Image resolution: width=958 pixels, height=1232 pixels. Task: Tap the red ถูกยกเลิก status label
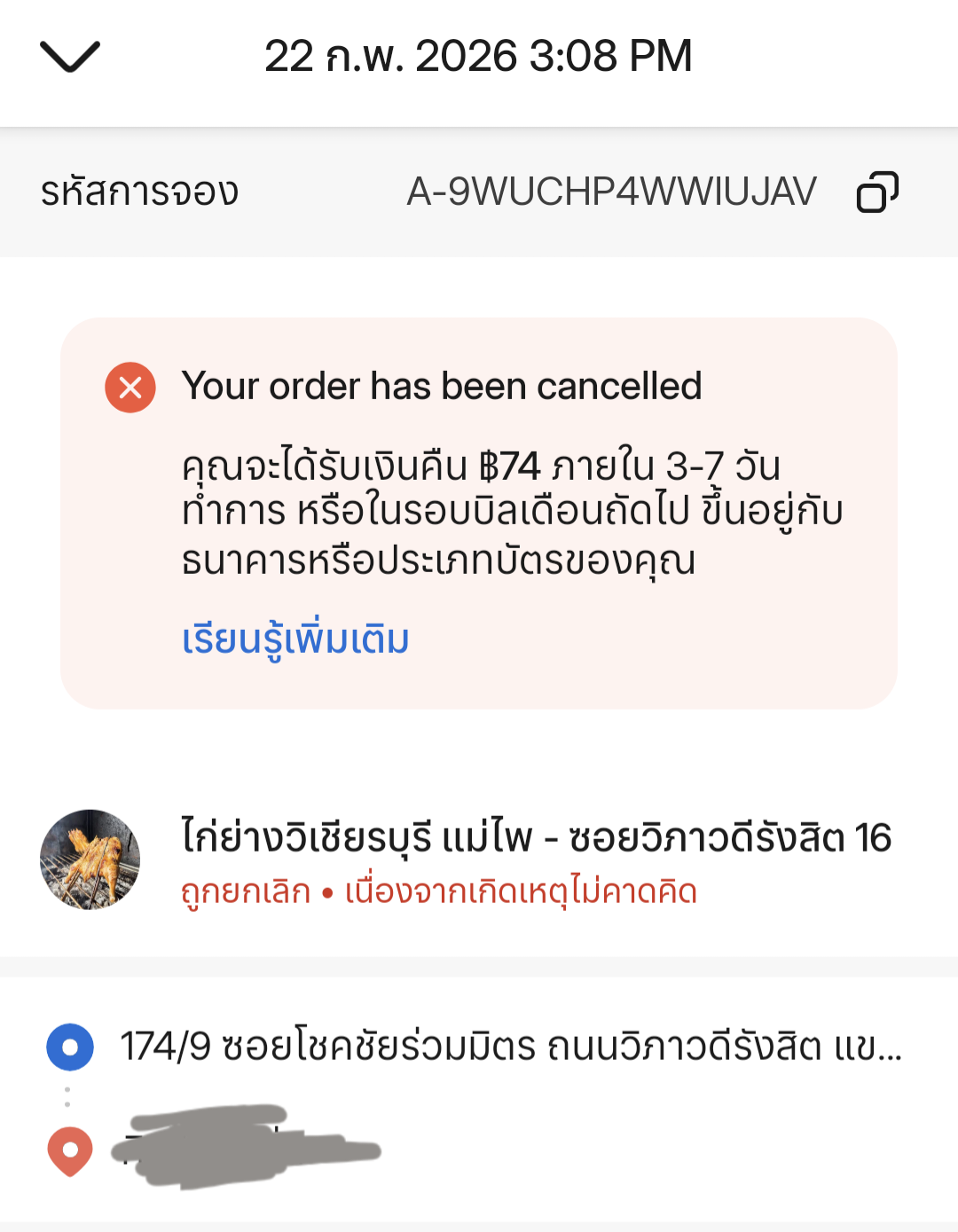click(x=246, y=891)
